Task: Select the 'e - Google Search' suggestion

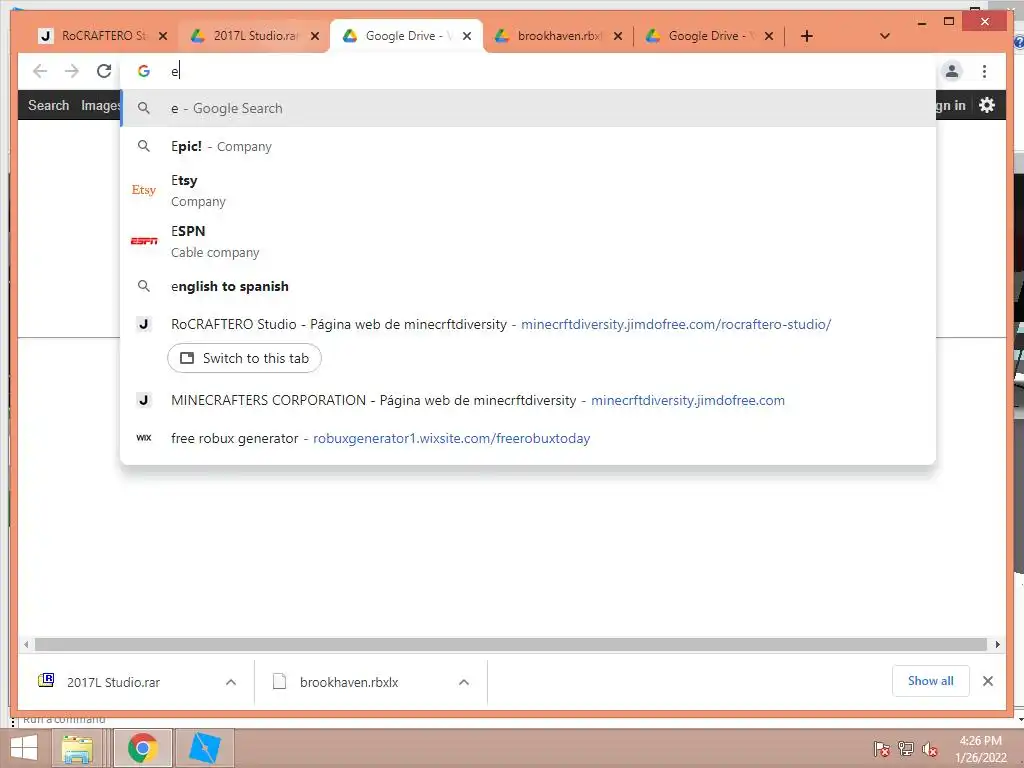Action: coord(528,108)
